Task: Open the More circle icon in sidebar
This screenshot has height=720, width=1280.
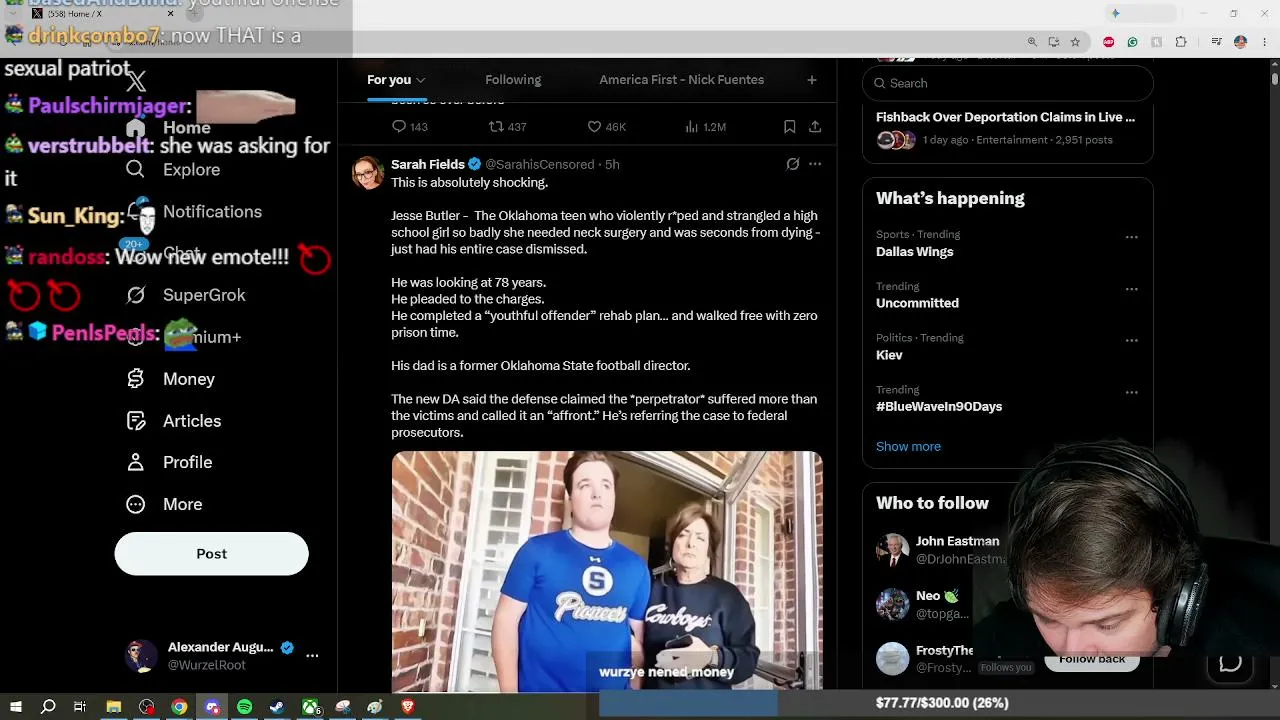Action: [x=135, y=504]
